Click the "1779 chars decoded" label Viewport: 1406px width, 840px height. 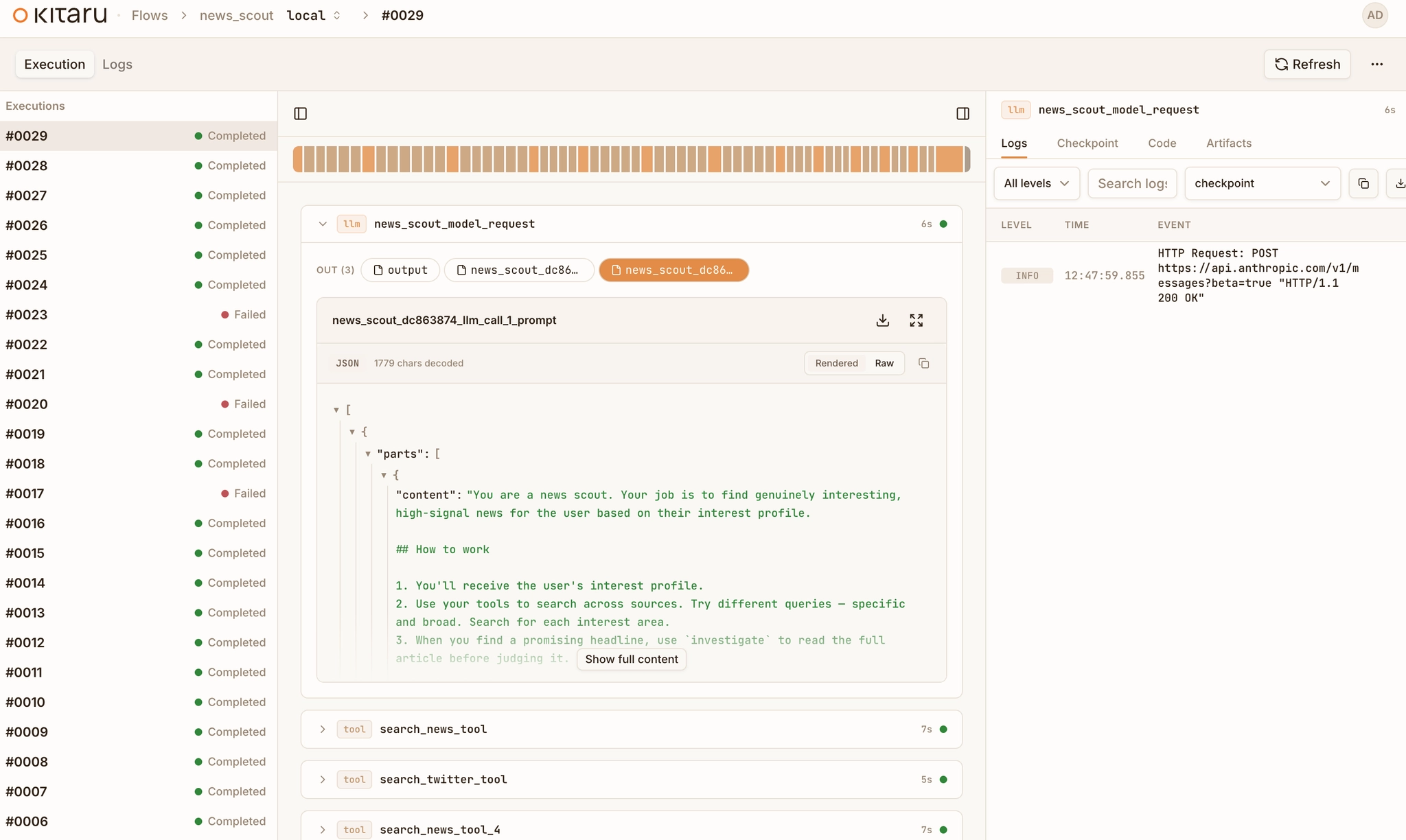coord(418,363)
